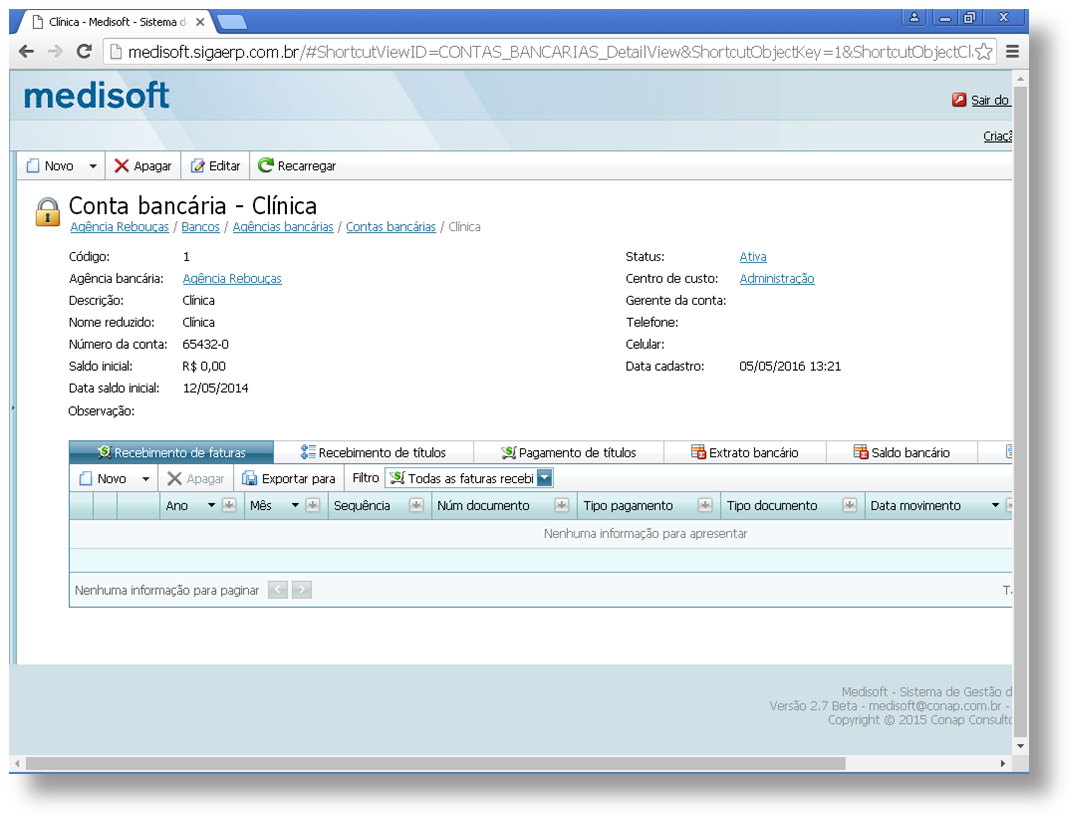Open the Chrome hamburger menu
The width and height of the screenshot is (1078, 823).
1012,52
